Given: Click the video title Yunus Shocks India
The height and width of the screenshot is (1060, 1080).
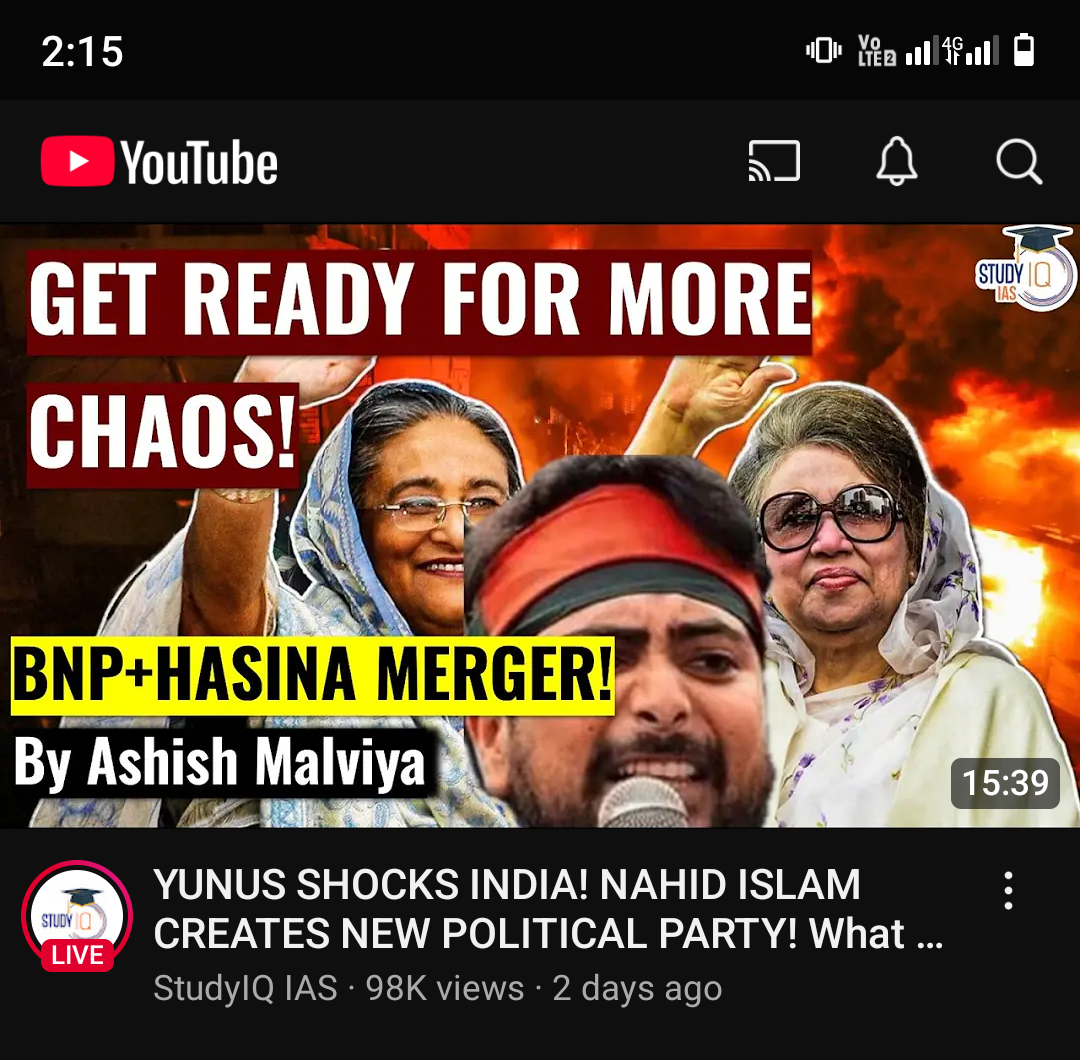Looking at the screenshot, I should 548,909.
